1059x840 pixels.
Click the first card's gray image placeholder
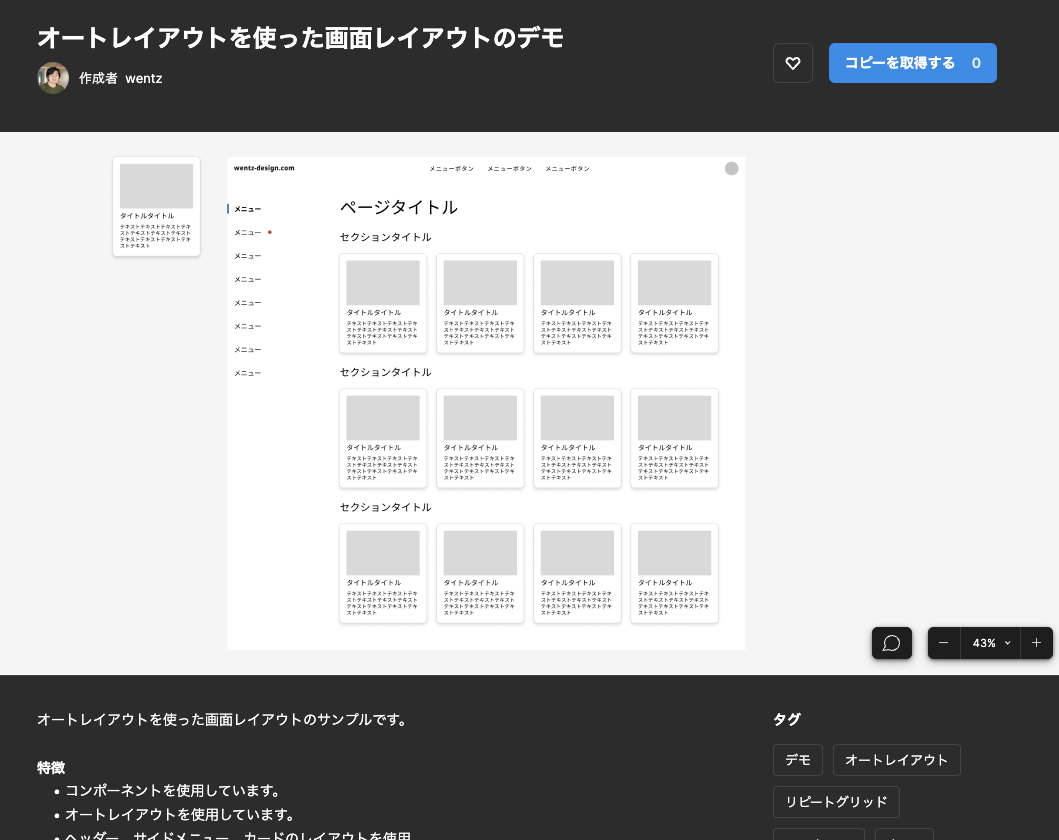[382, 282]
